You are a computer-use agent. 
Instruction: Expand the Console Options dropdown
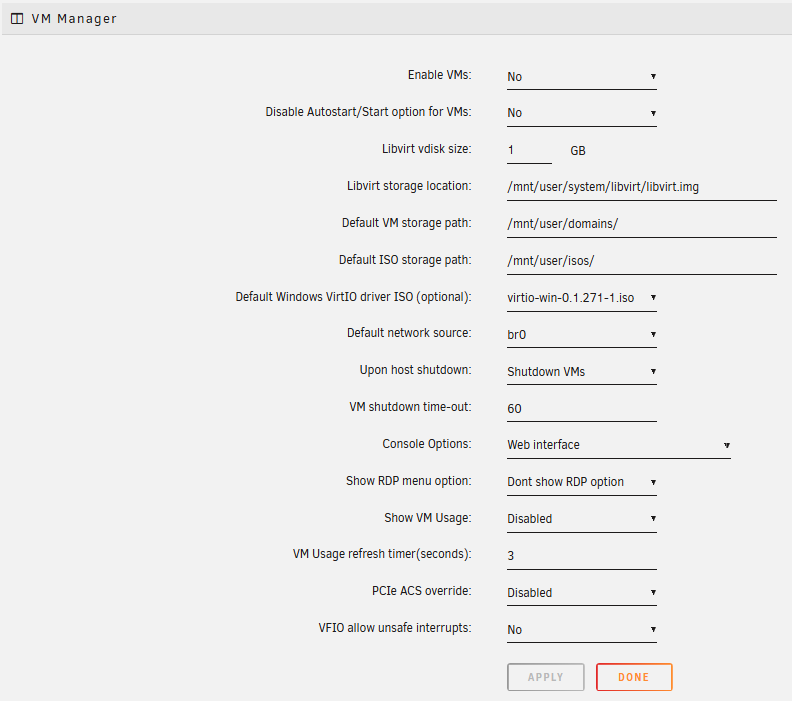(618, 445)
